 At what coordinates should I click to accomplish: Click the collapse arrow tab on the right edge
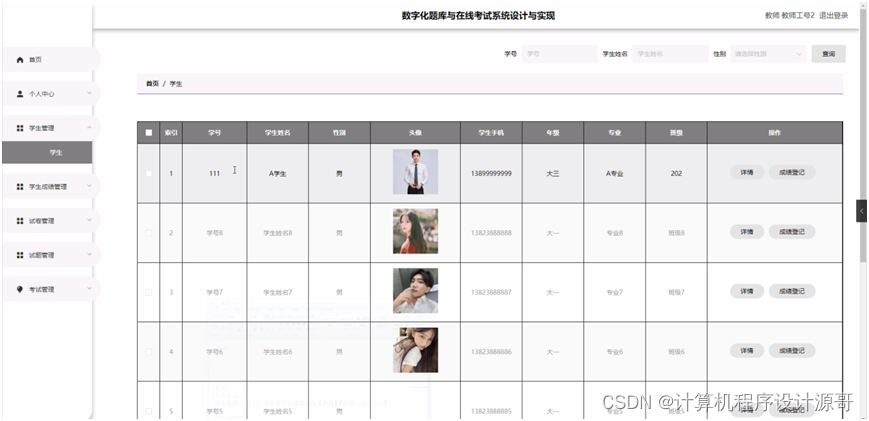tap(861, 211)
